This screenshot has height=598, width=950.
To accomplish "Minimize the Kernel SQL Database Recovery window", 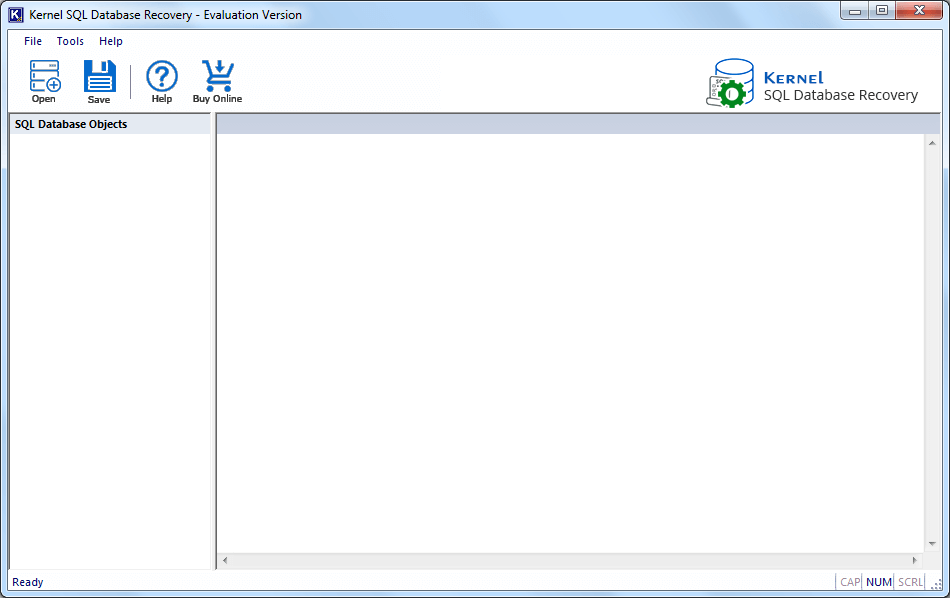I will pos(855,10).
